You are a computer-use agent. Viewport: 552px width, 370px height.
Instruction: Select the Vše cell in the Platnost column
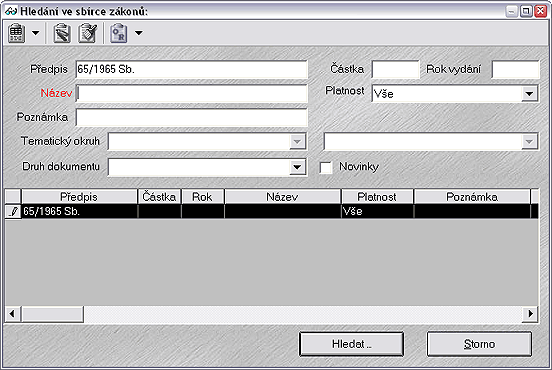pyautogui.click(x=377, y=211)
